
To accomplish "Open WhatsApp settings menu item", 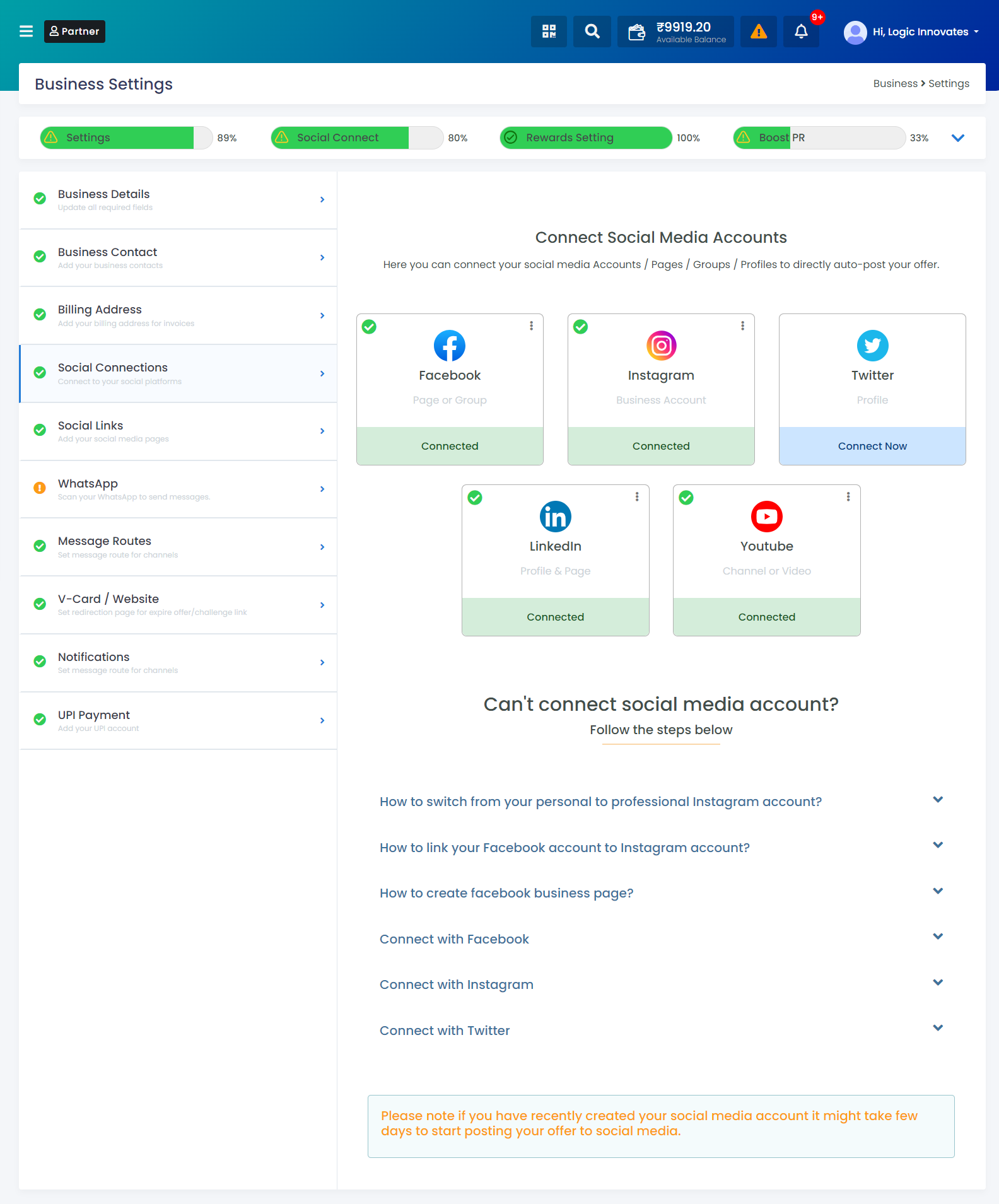I will click(x=178, y=489).
